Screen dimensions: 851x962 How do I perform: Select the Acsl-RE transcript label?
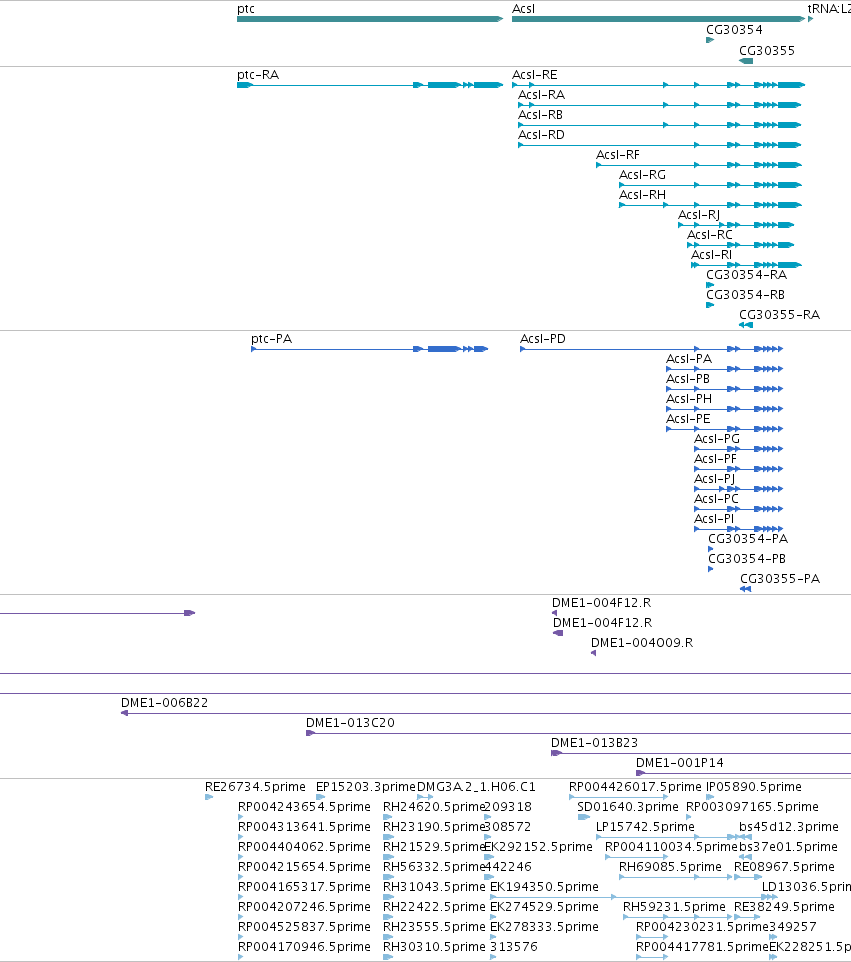(534, 75)
